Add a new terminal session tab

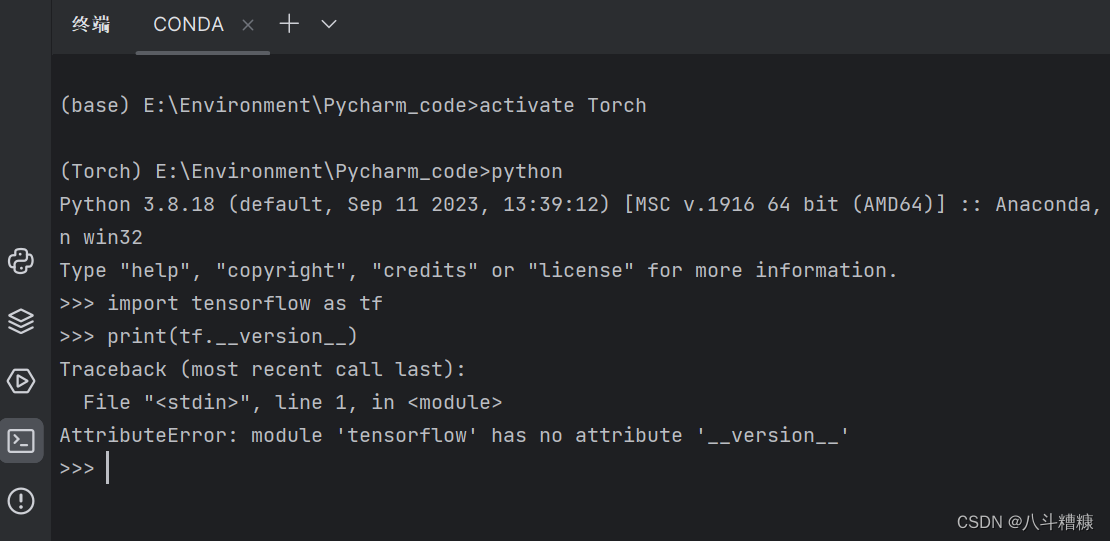tap(289, 24)
